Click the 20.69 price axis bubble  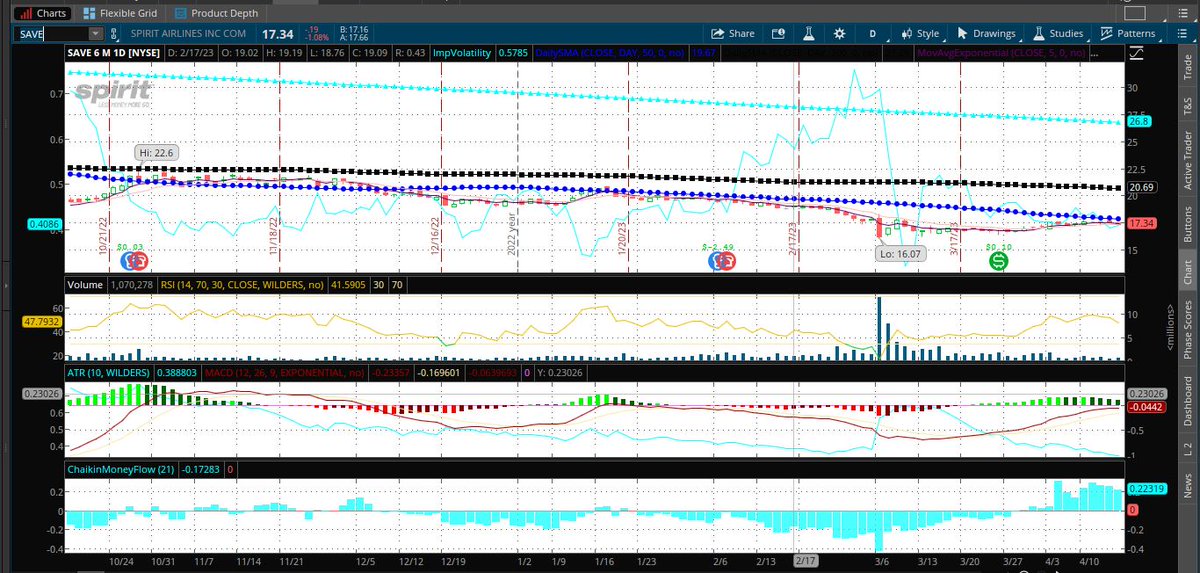point(1141,187)
